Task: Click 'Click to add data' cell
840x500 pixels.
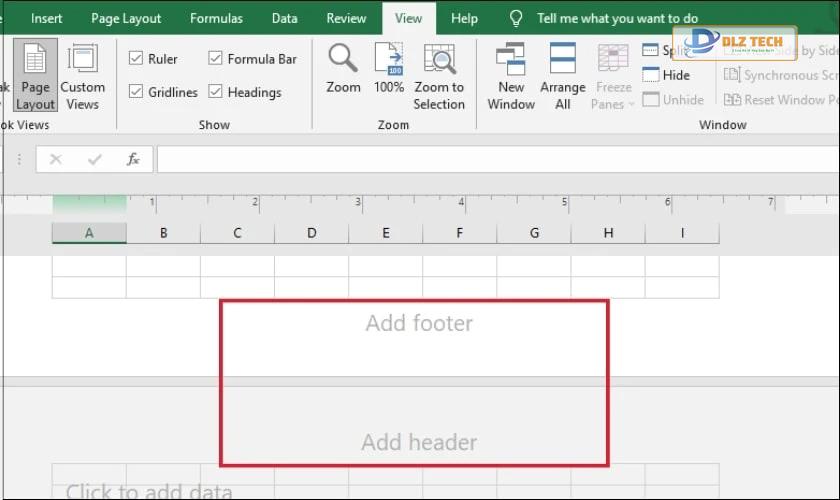Action: coord(149,491)
